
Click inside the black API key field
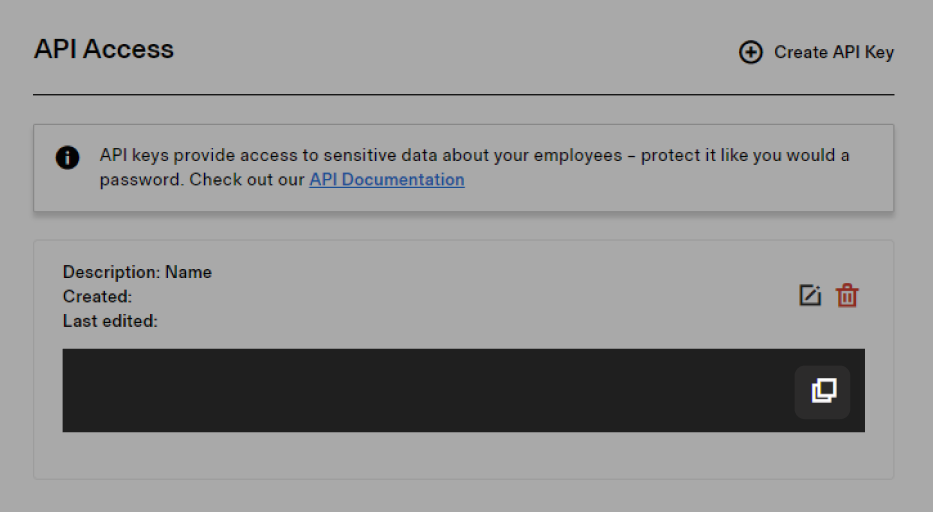(420, 390)
